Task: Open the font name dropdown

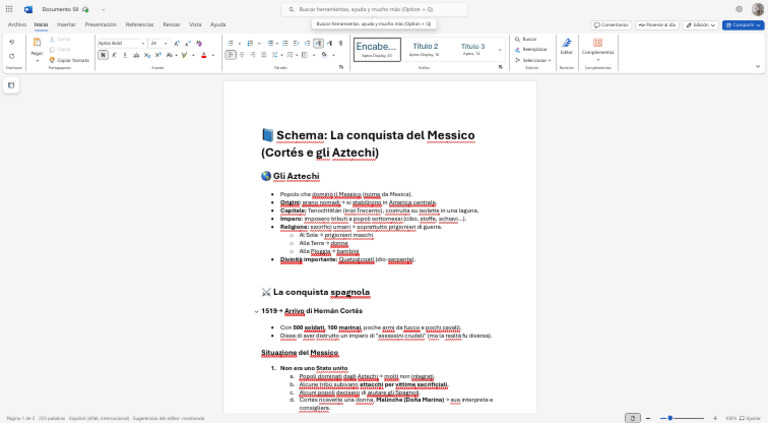Action: pyautogui.click(x=143, y=44)
